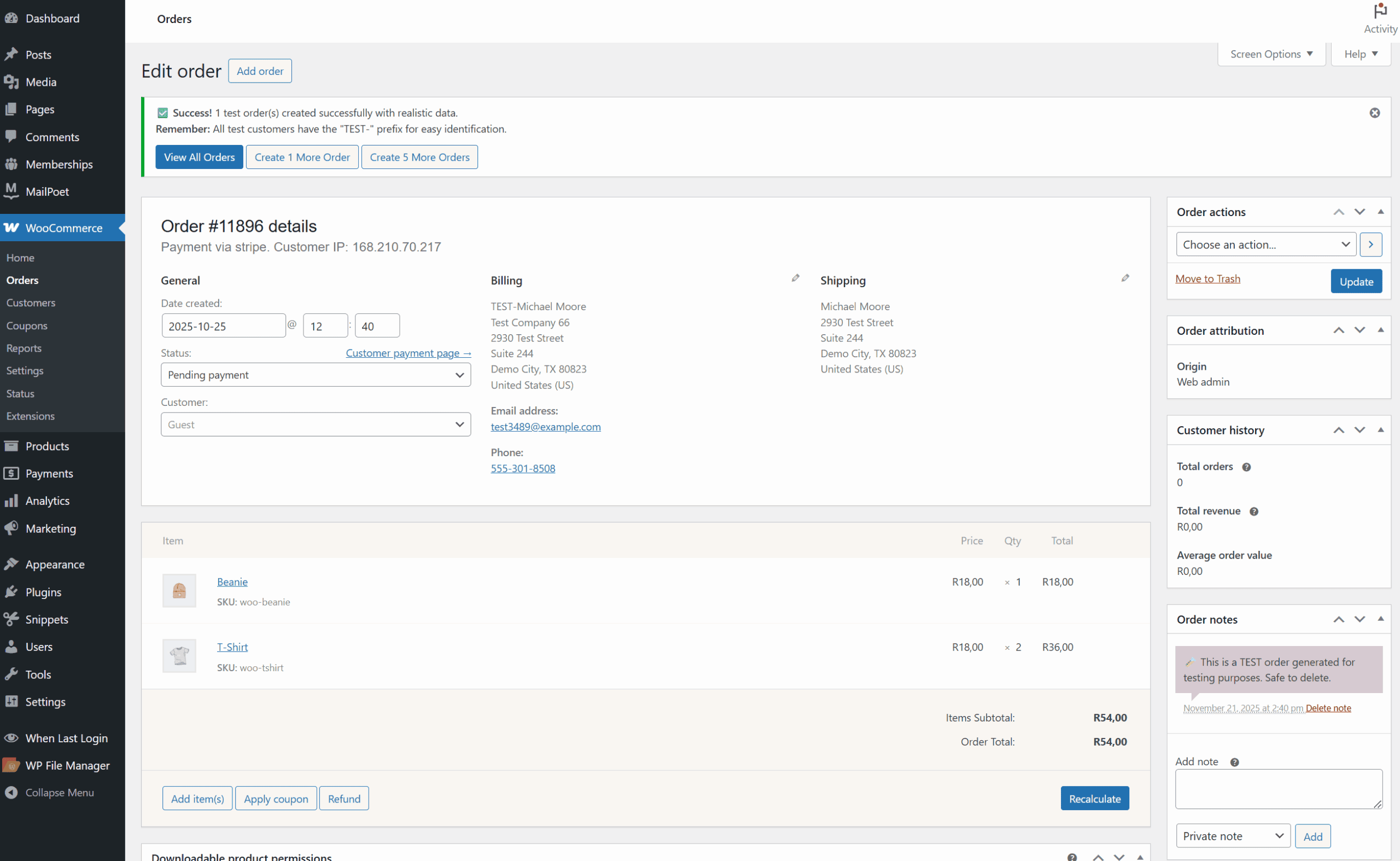Collapse the Customer history panel
The width and height of the screenshot is (1400, 861).
tap(1382, 430)
